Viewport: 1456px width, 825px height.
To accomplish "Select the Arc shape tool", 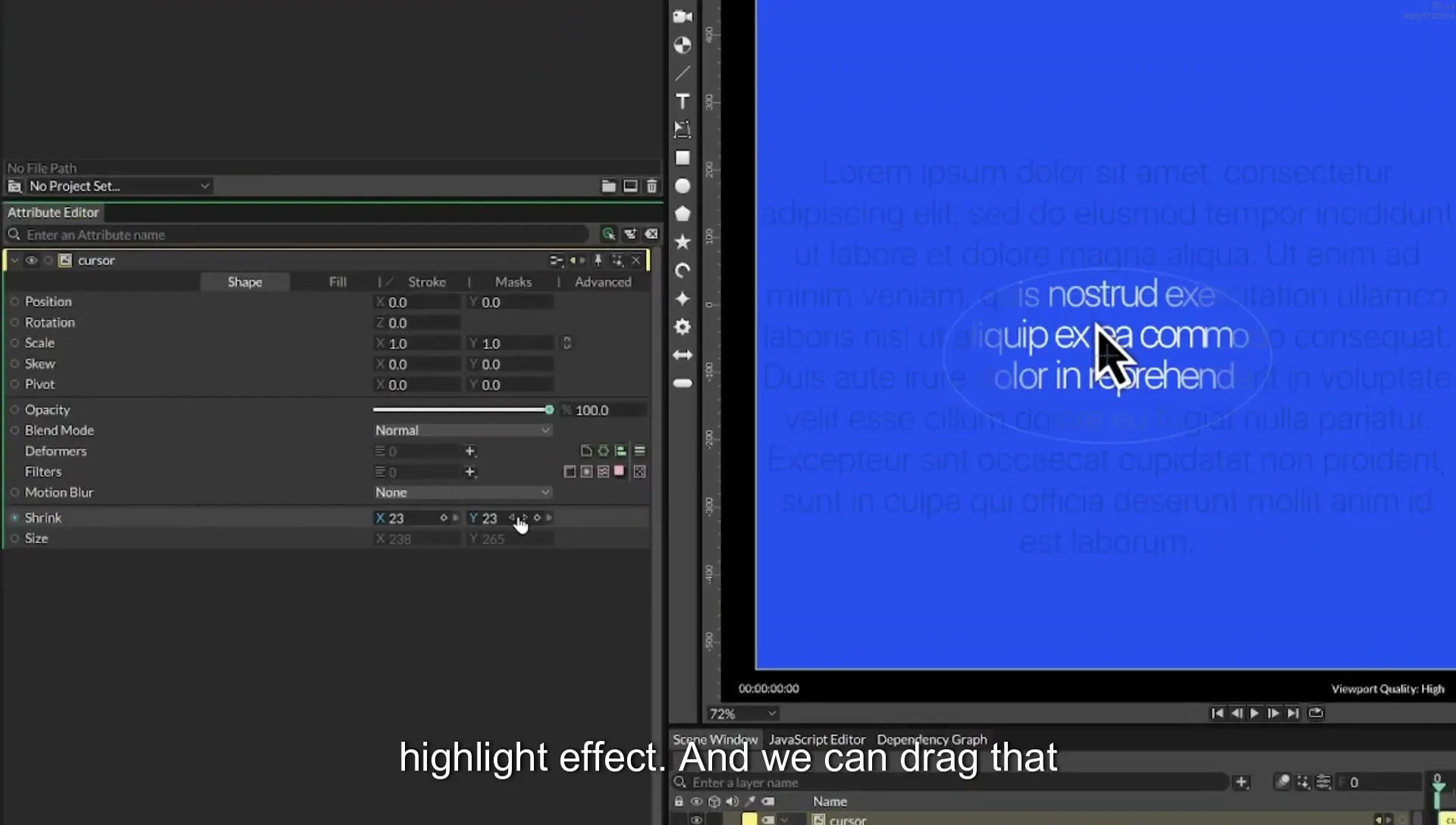I will [682, 270].
